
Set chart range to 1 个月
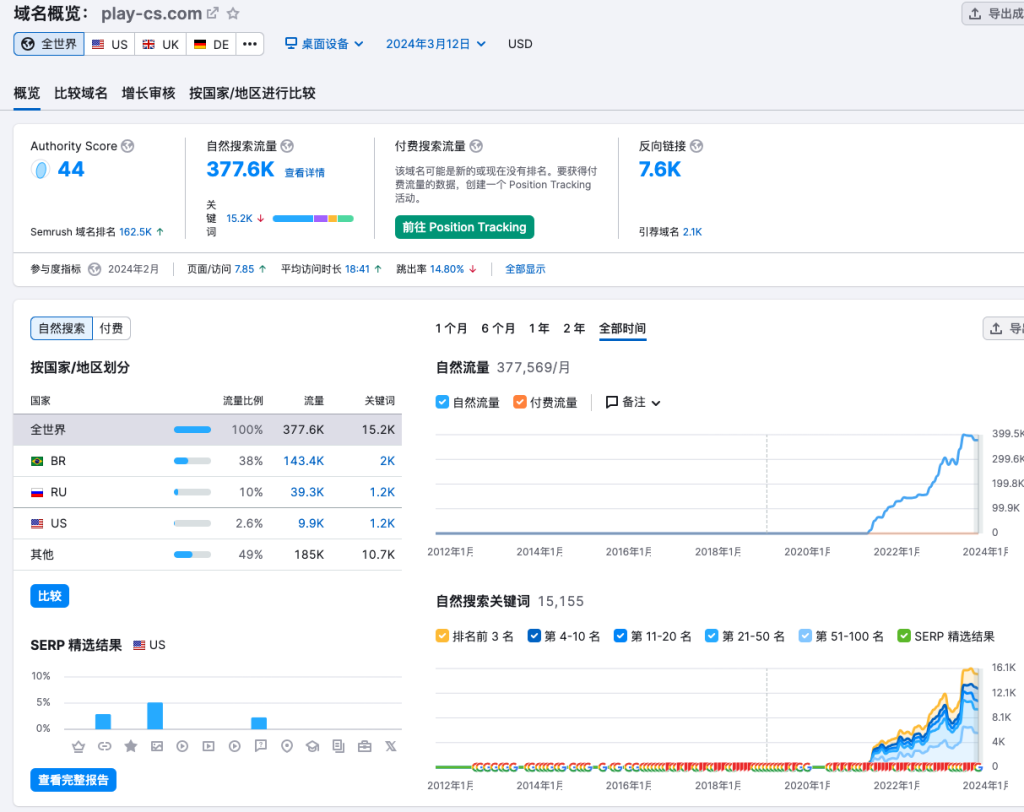[x=451, y=328]
